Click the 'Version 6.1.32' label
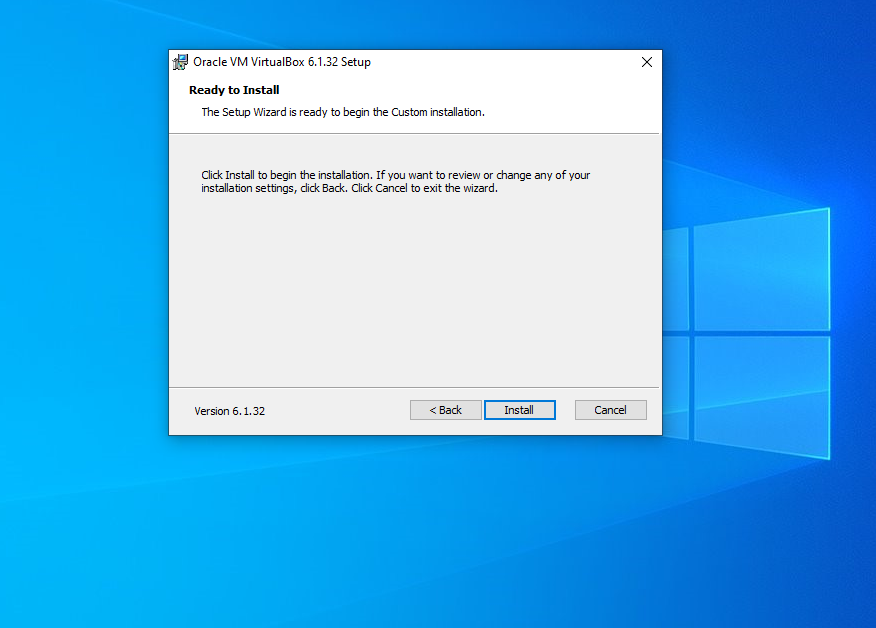The height and width of the screenshot is (628, 876). (x=230, y=411)
